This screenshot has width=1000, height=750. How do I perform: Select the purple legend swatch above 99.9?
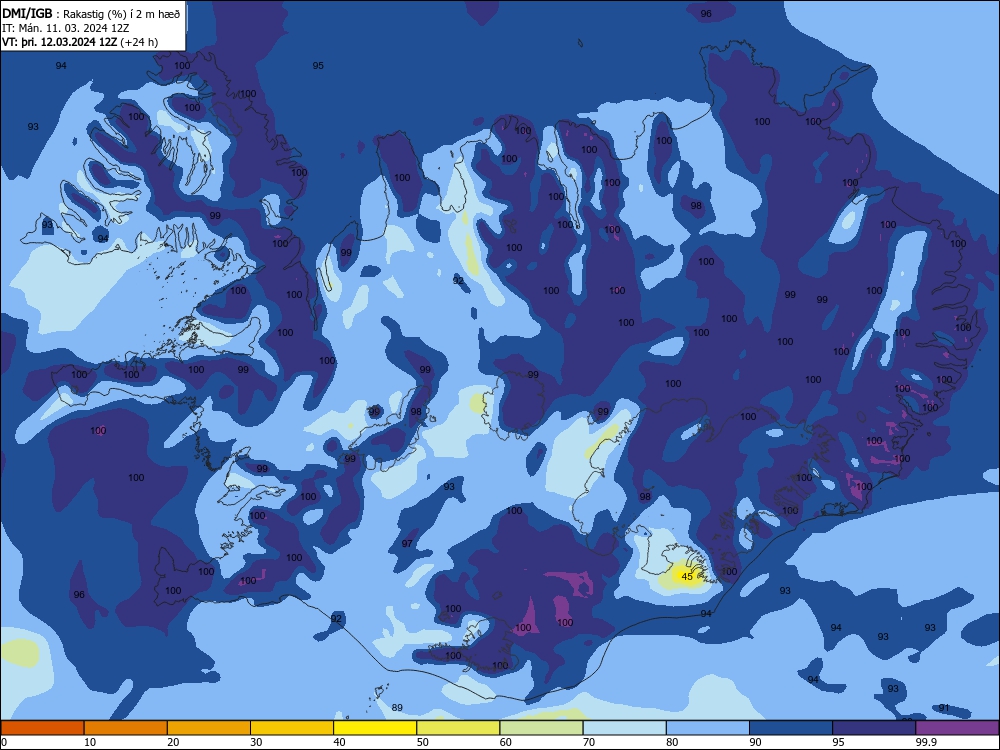click(x=957, y=728)
